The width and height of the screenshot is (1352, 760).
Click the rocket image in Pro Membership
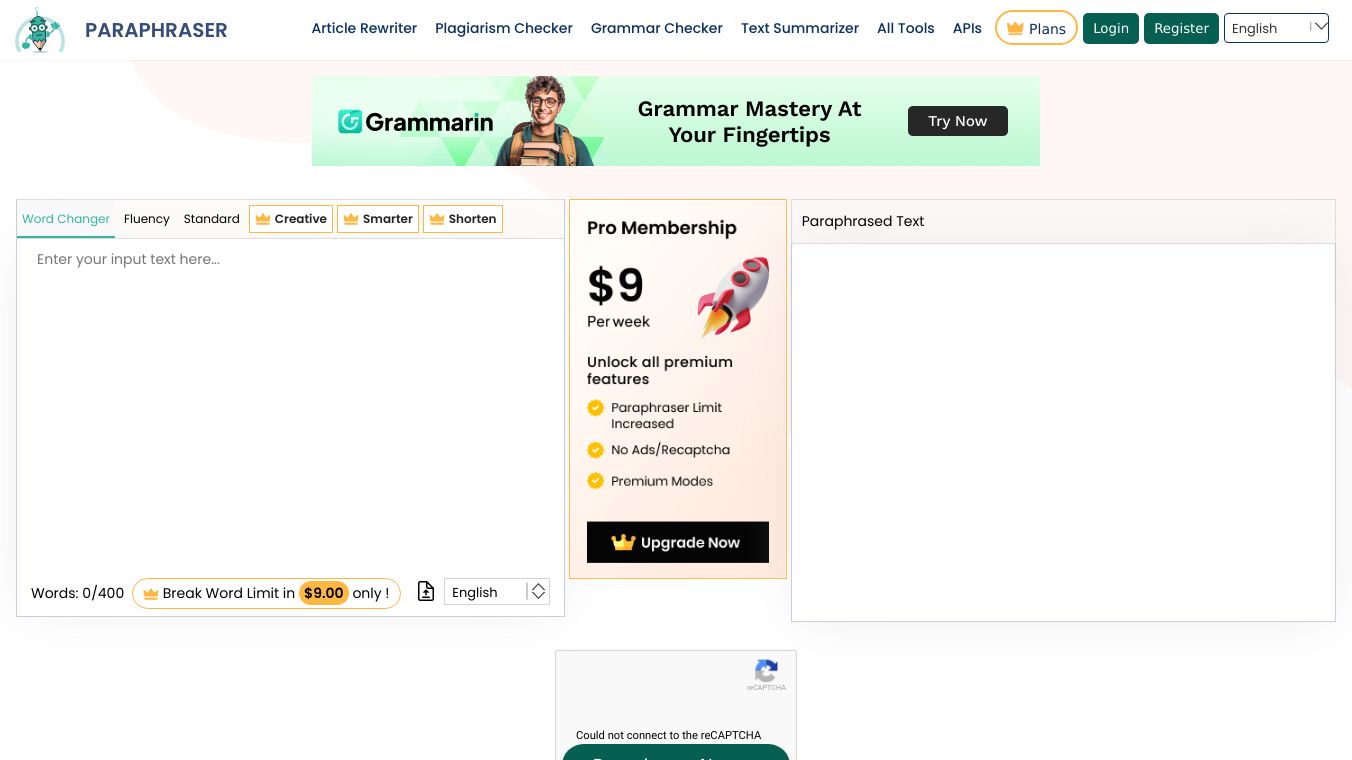tap(733, 297)
